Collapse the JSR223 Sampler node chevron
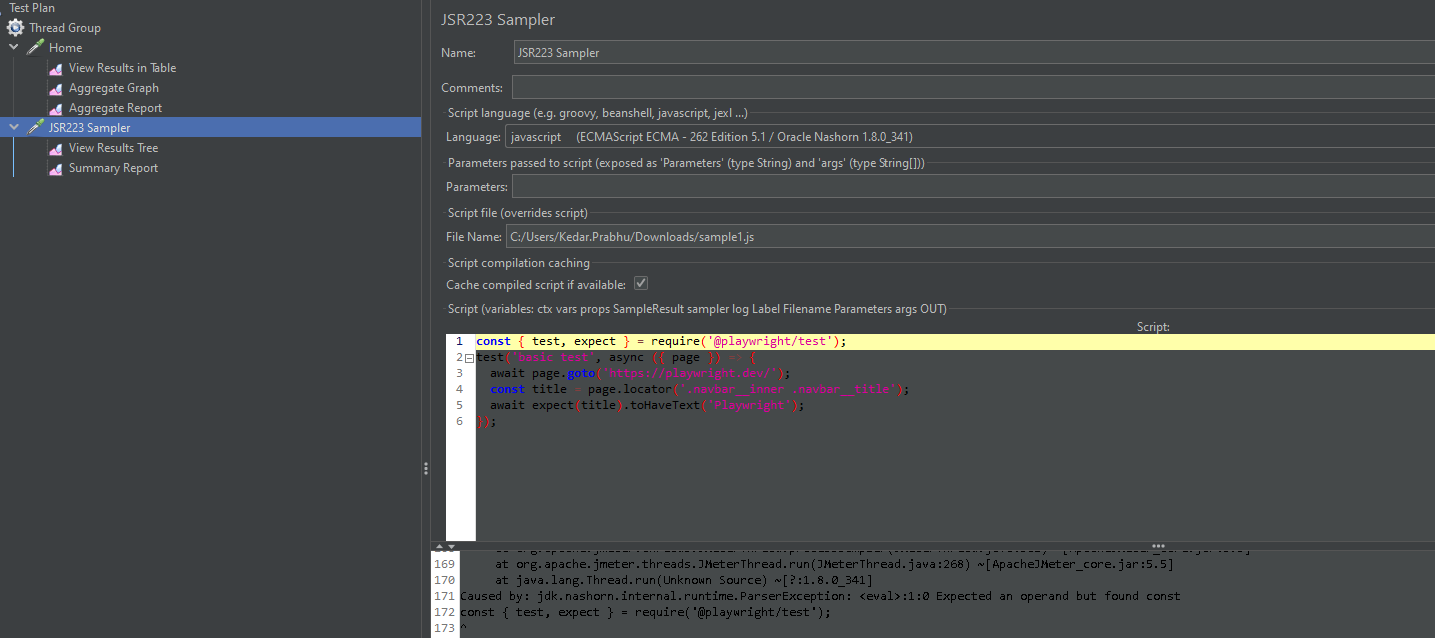Image resolution: width=1435 pixels, height=638 pixels. point(13,127)
